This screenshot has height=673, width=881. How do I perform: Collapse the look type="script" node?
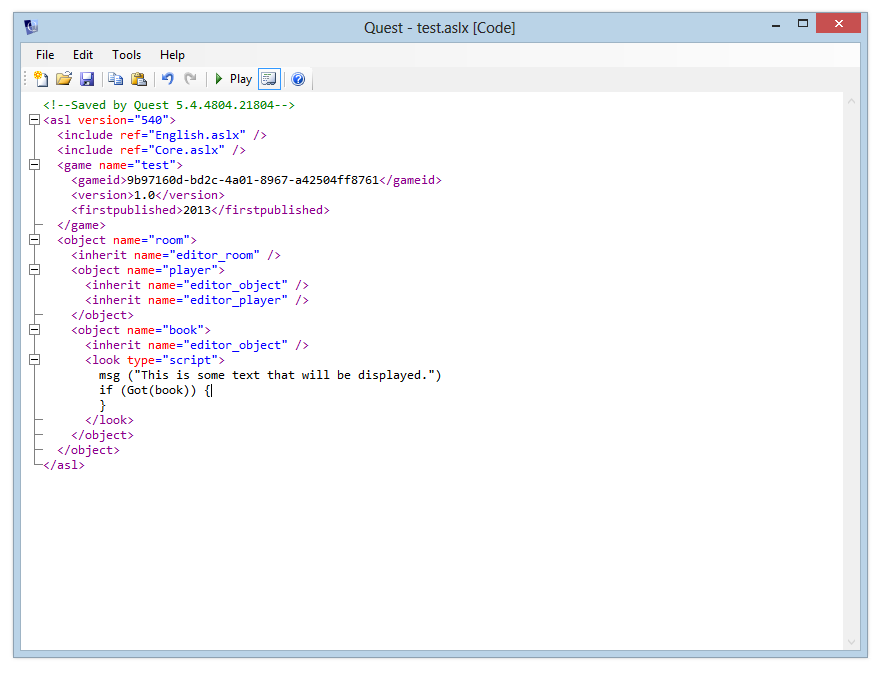click(x=35, y=360)
